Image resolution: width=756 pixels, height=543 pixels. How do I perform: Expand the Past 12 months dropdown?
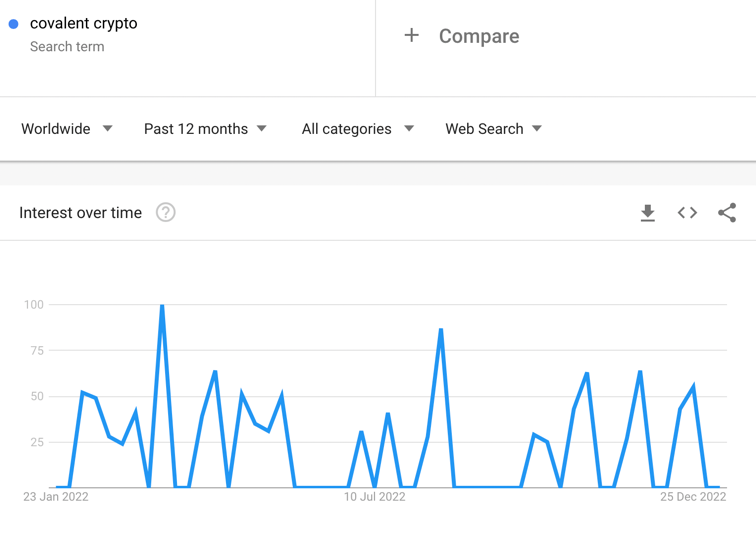205,129
